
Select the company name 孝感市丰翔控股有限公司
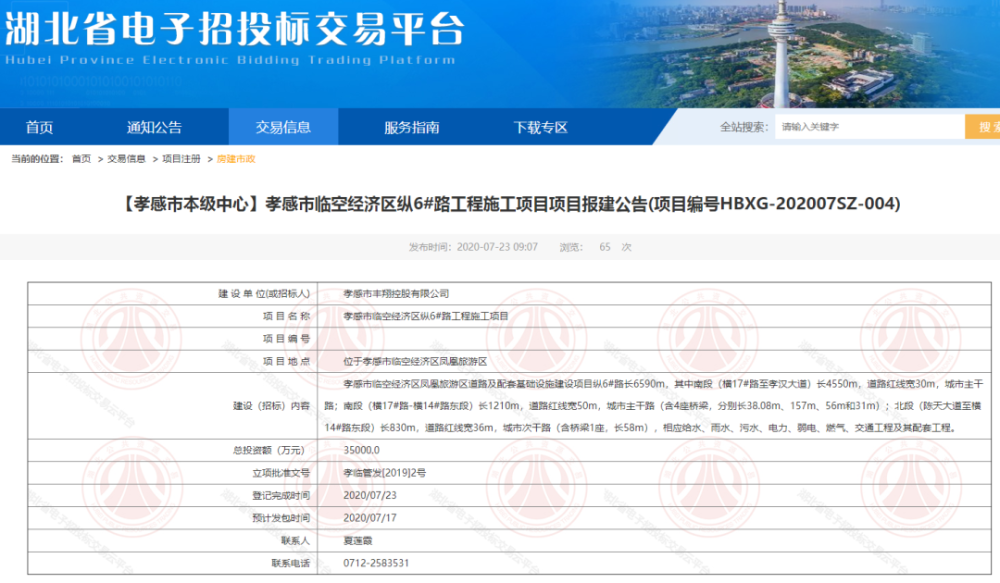click(396, 293)
